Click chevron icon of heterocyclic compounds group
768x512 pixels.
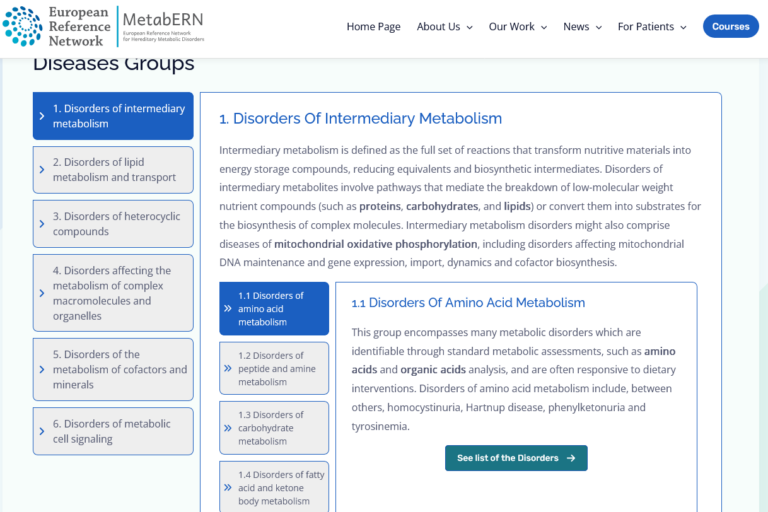click(x=42, y=224)
